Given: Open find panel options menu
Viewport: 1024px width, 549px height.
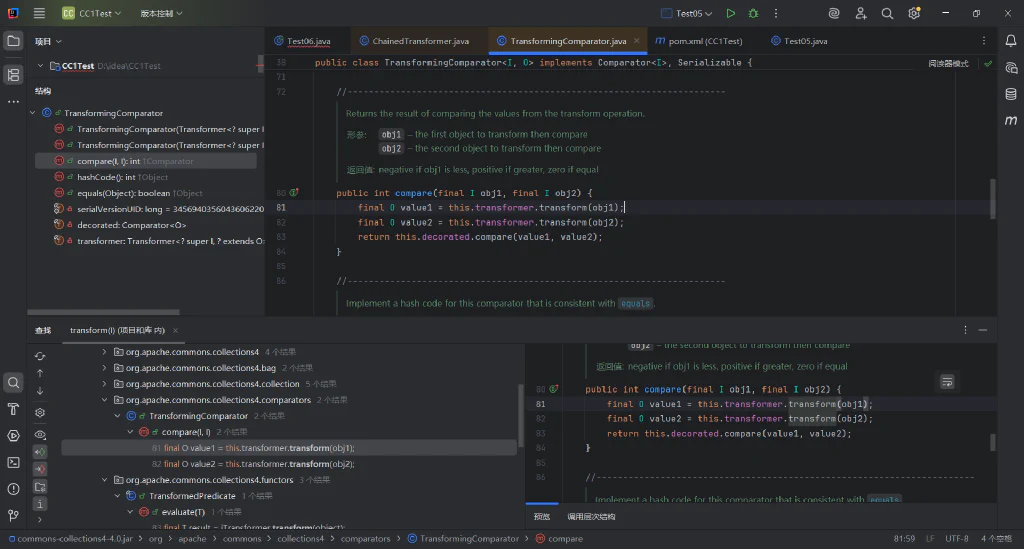Looking at the screenshot, I should point(965,330).
